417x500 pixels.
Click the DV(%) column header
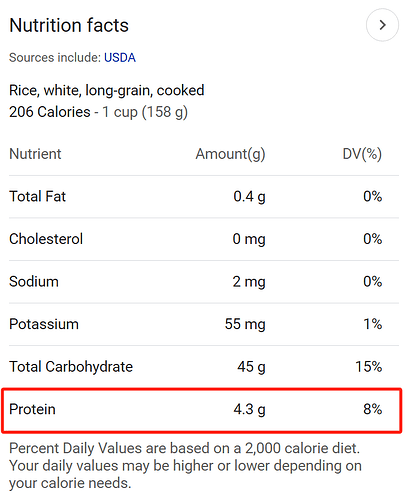(362, 154)
